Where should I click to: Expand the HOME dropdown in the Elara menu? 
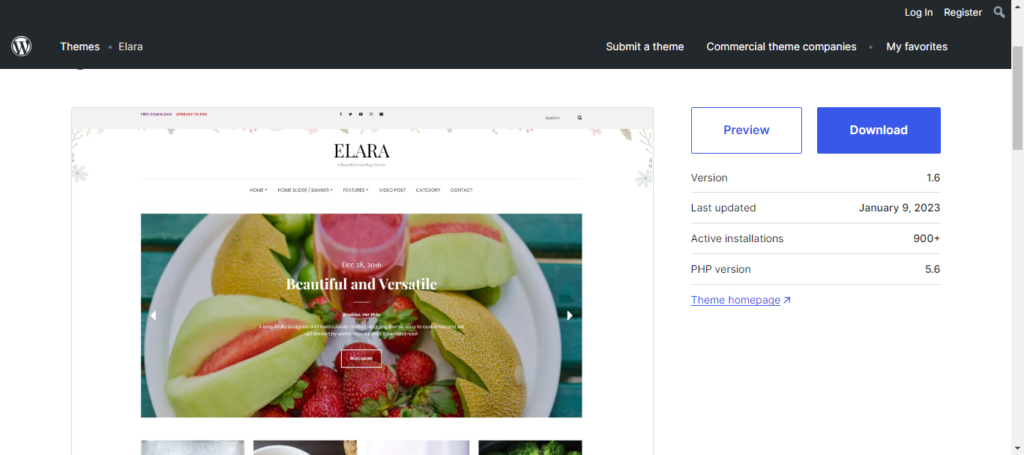259,190
